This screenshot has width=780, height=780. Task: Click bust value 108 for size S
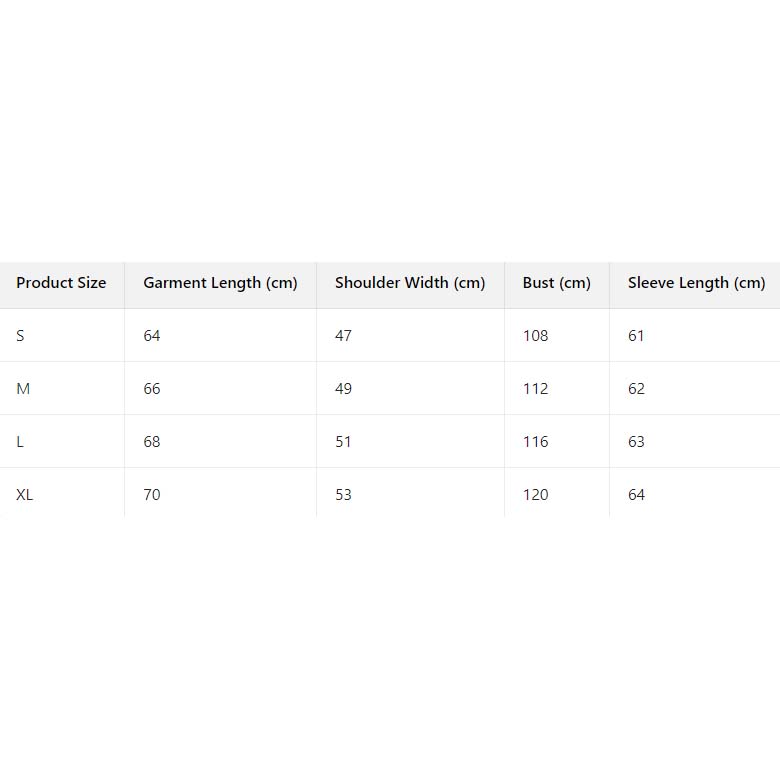point(535,336)
